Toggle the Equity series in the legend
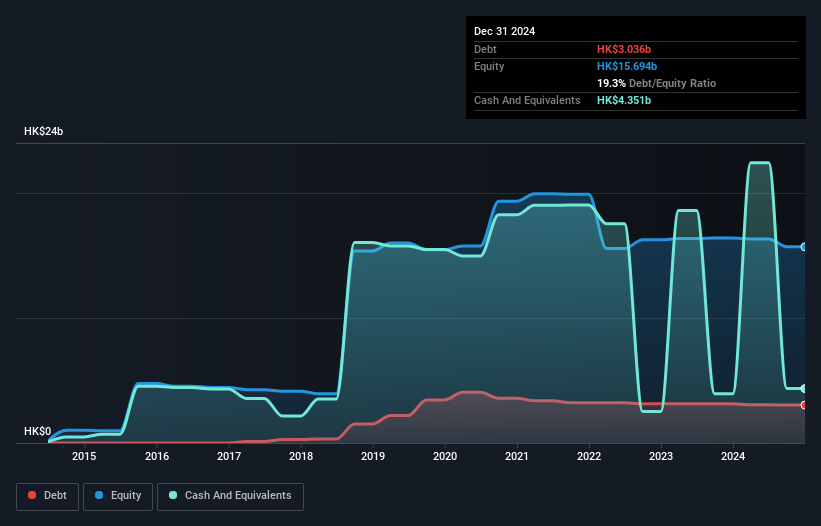 click(x=117, y=496)
